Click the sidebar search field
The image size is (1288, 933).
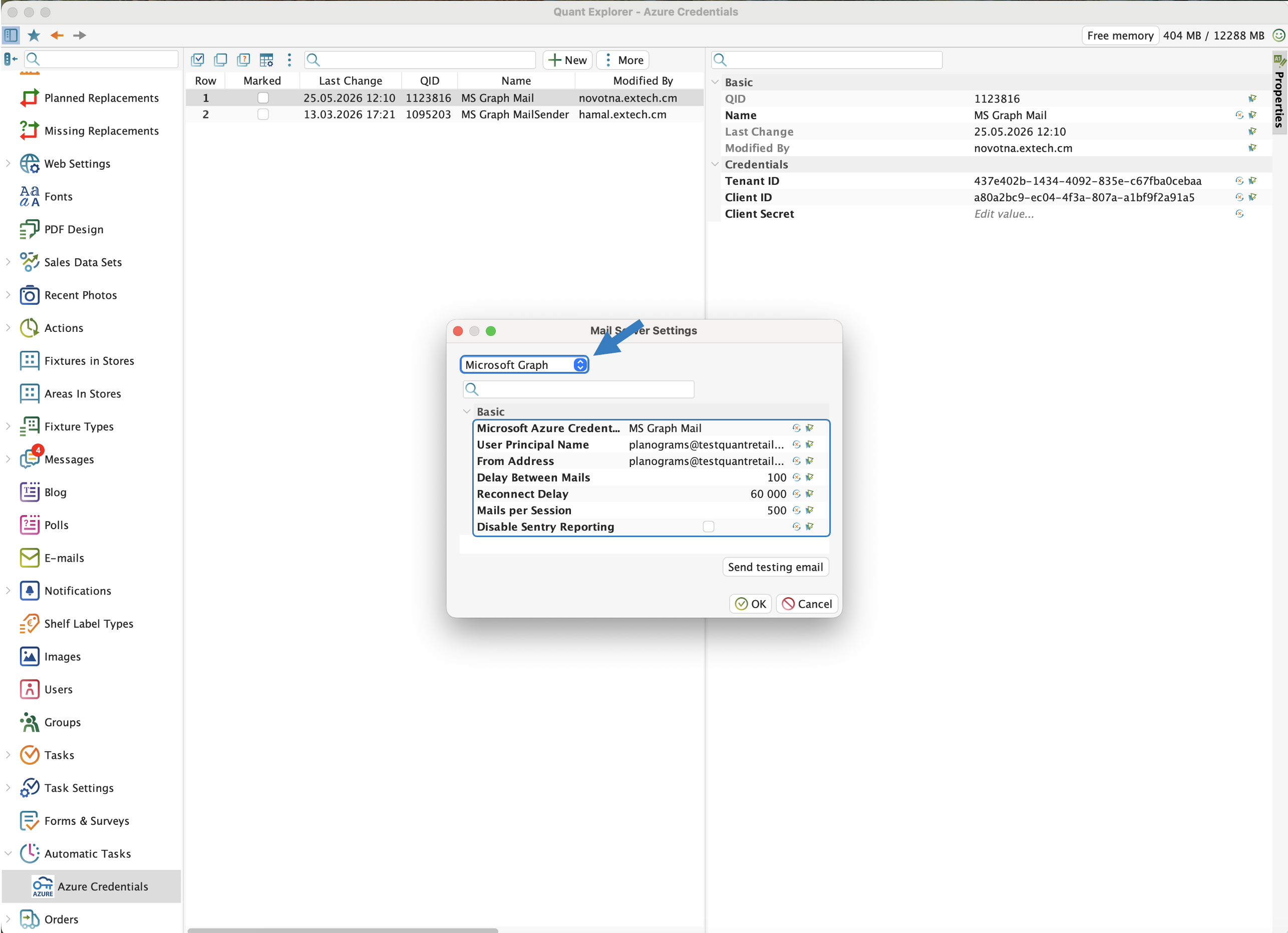point(102,59)
